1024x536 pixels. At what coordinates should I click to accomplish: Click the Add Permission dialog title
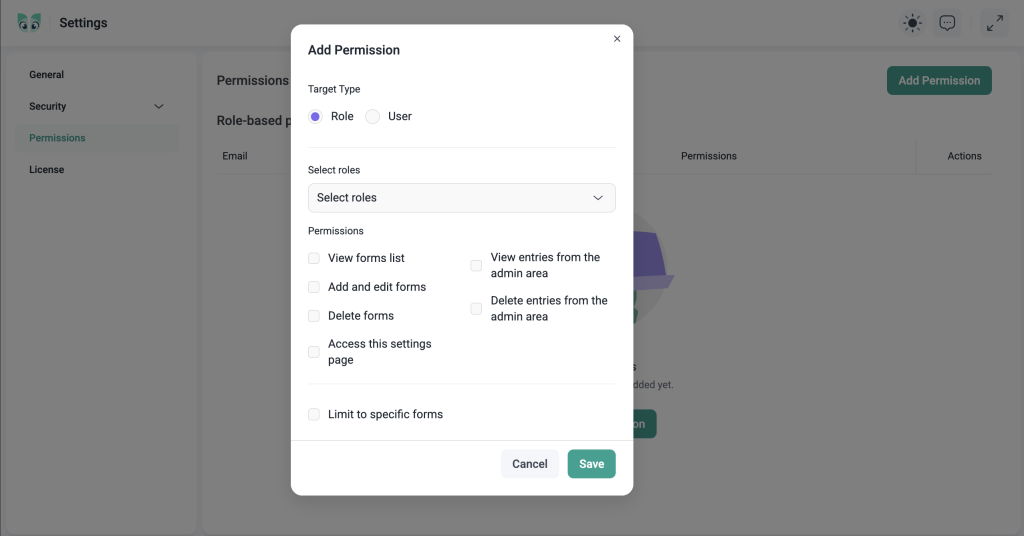pos(354,50)
